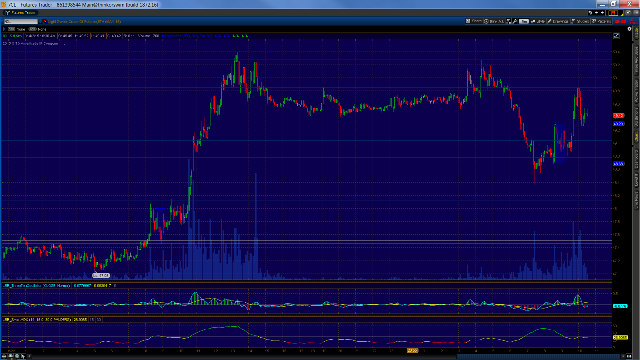Click the chart grid layout icon in top bar
This screenshot has width=640, height=360.
(x=614, y=13)
